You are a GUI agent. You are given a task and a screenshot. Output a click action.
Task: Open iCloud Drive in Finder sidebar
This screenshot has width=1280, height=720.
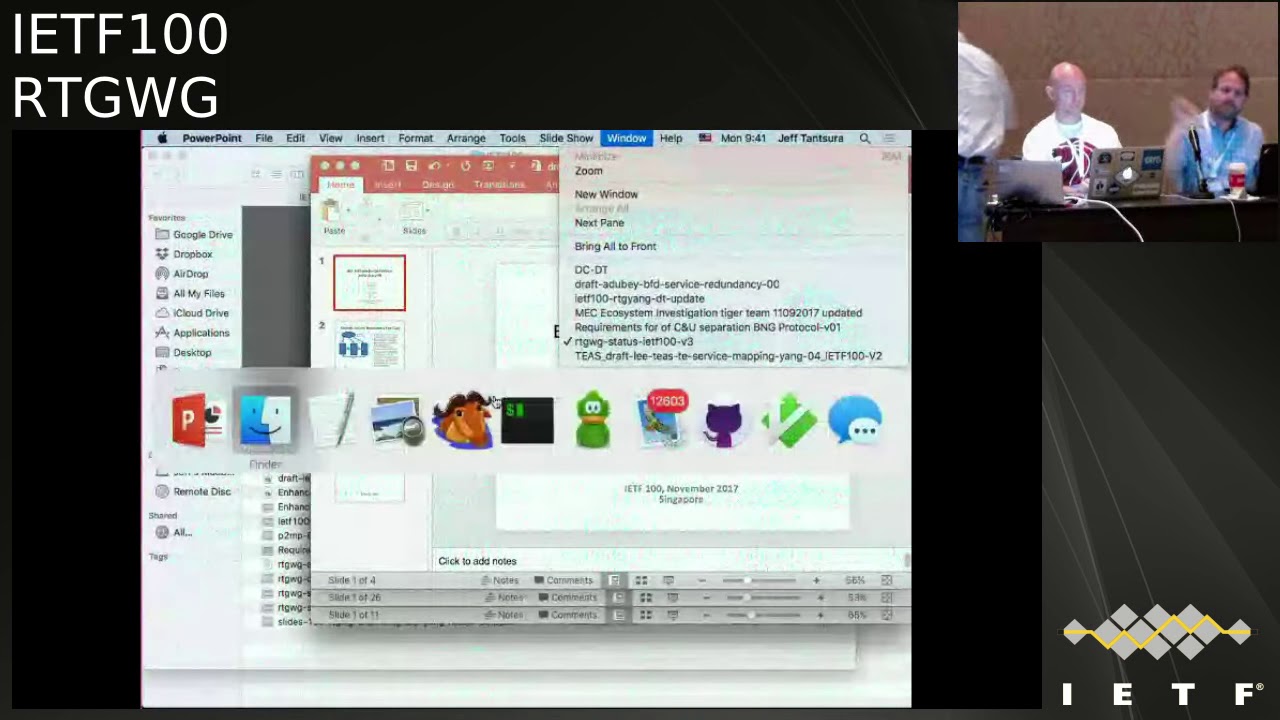[x=192, y=313]
